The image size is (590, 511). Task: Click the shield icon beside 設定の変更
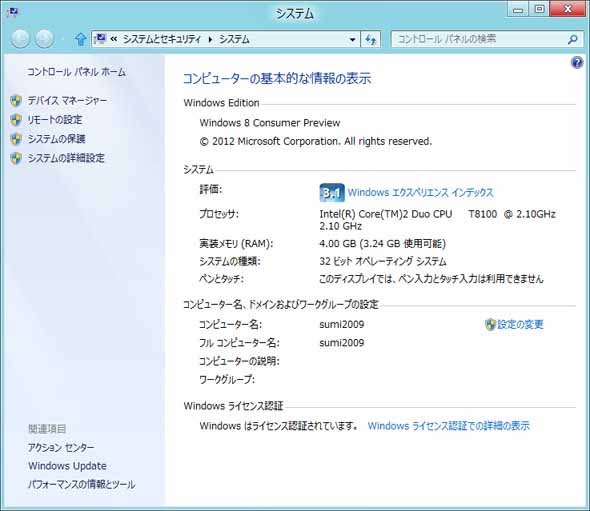tap(490, 324)
